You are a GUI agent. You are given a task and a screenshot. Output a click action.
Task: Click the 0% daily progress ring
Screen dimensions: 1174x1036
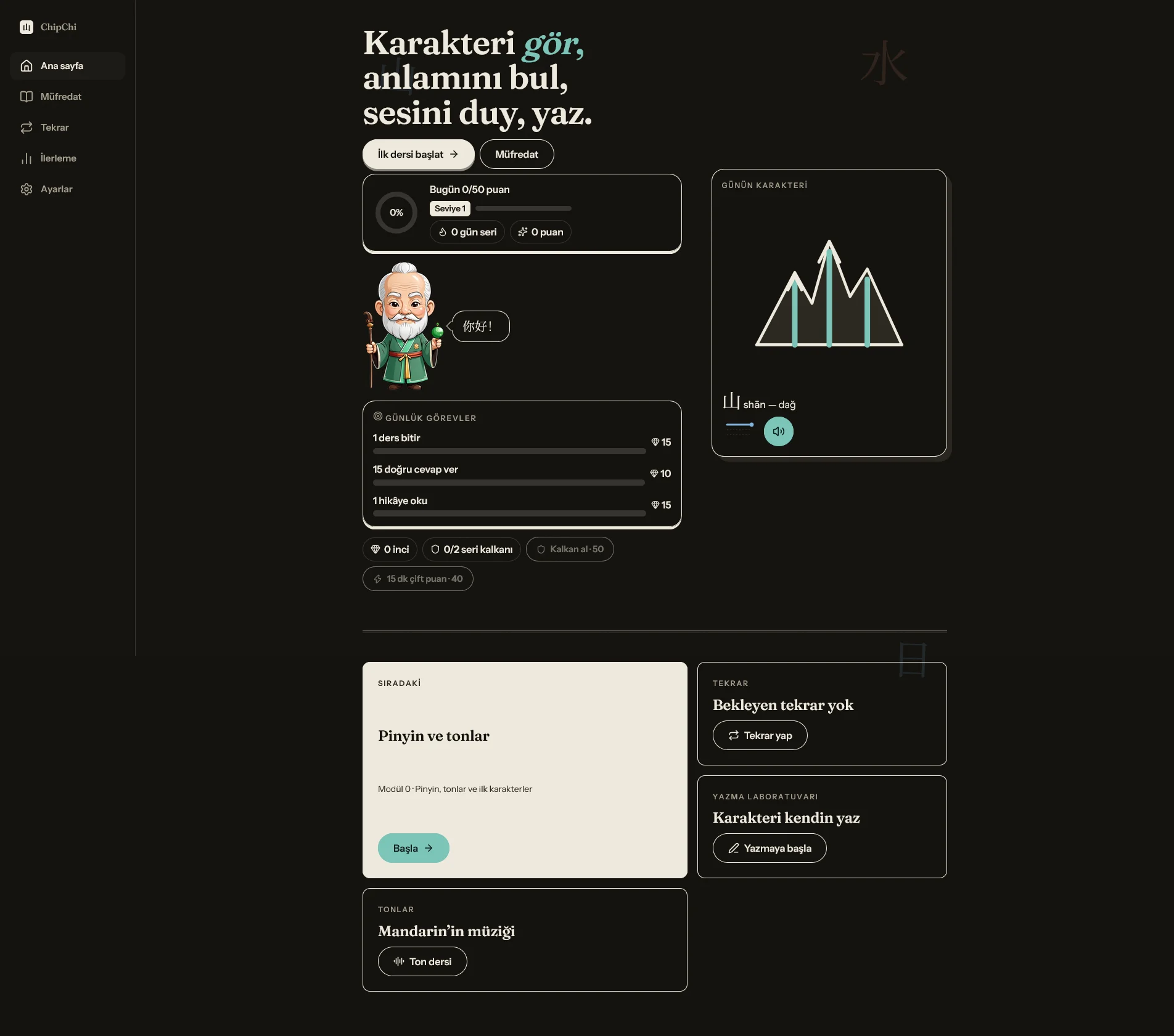point(396,213)
